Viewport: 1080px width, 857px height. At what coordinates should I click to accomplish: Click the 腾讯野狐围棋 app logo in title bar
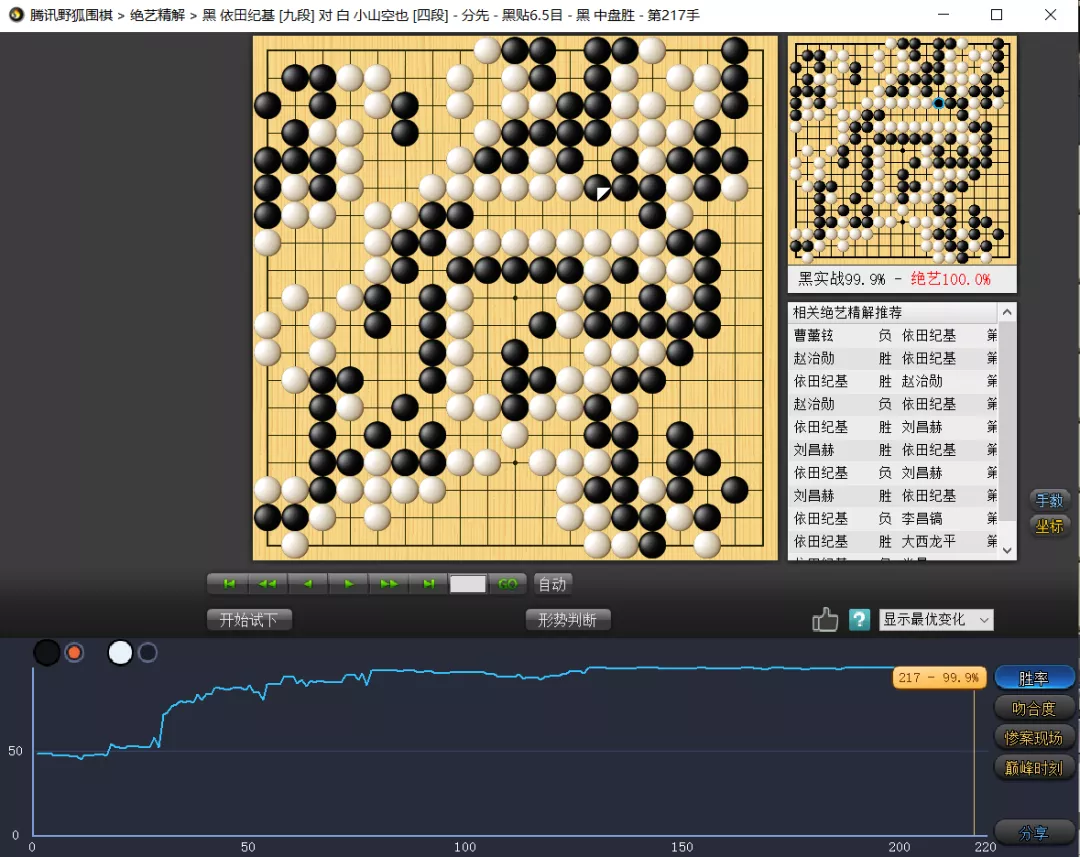(15, 14)
